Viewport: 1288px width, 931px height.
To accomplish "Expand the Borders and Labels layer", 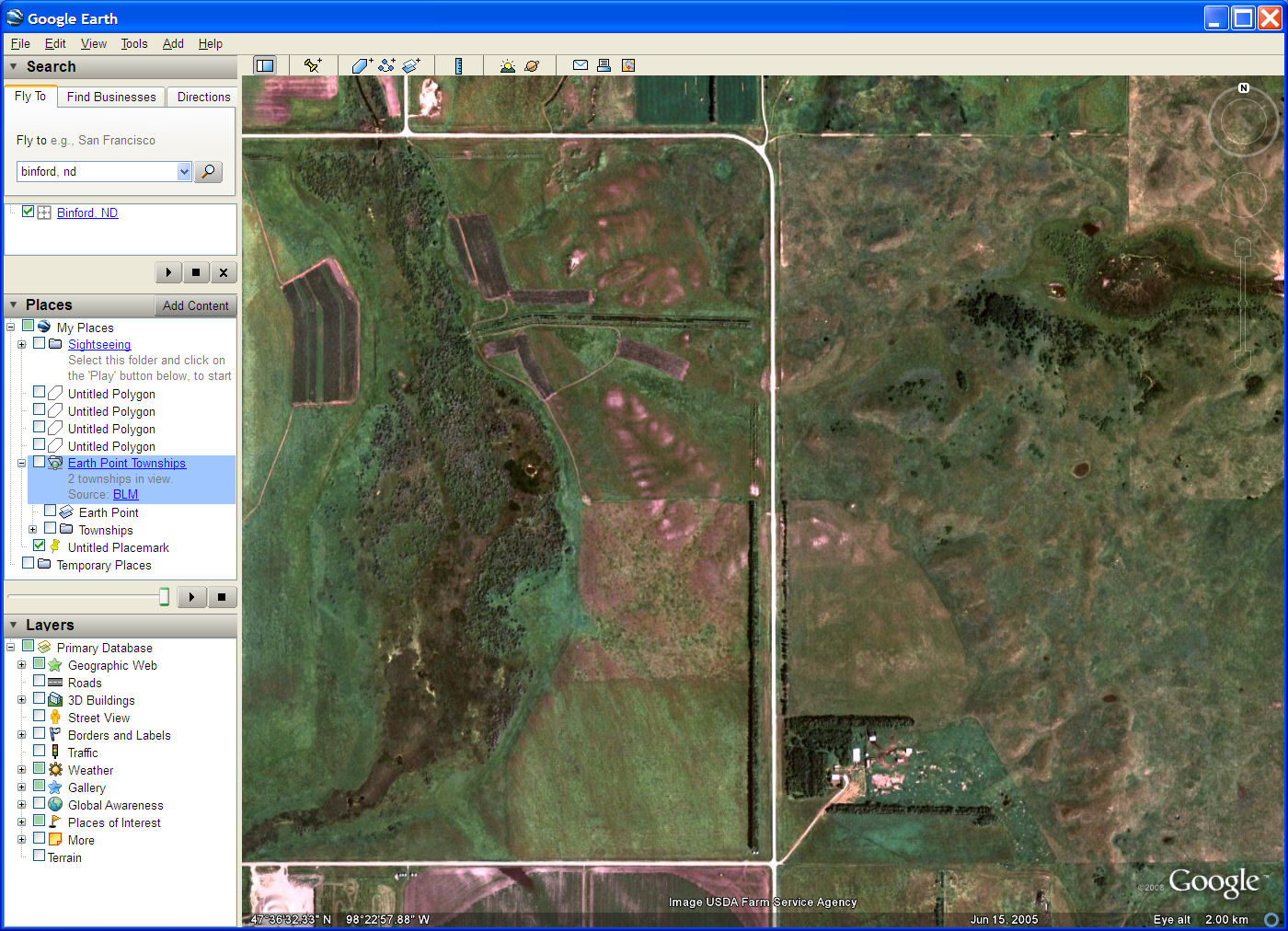I will pyautogui.click(x=21, y=735).
